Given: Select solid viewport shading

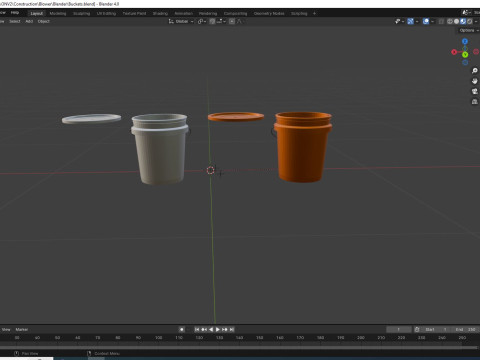Looking at the screenshot, I should pyautogui.click(x=456, y=21).
